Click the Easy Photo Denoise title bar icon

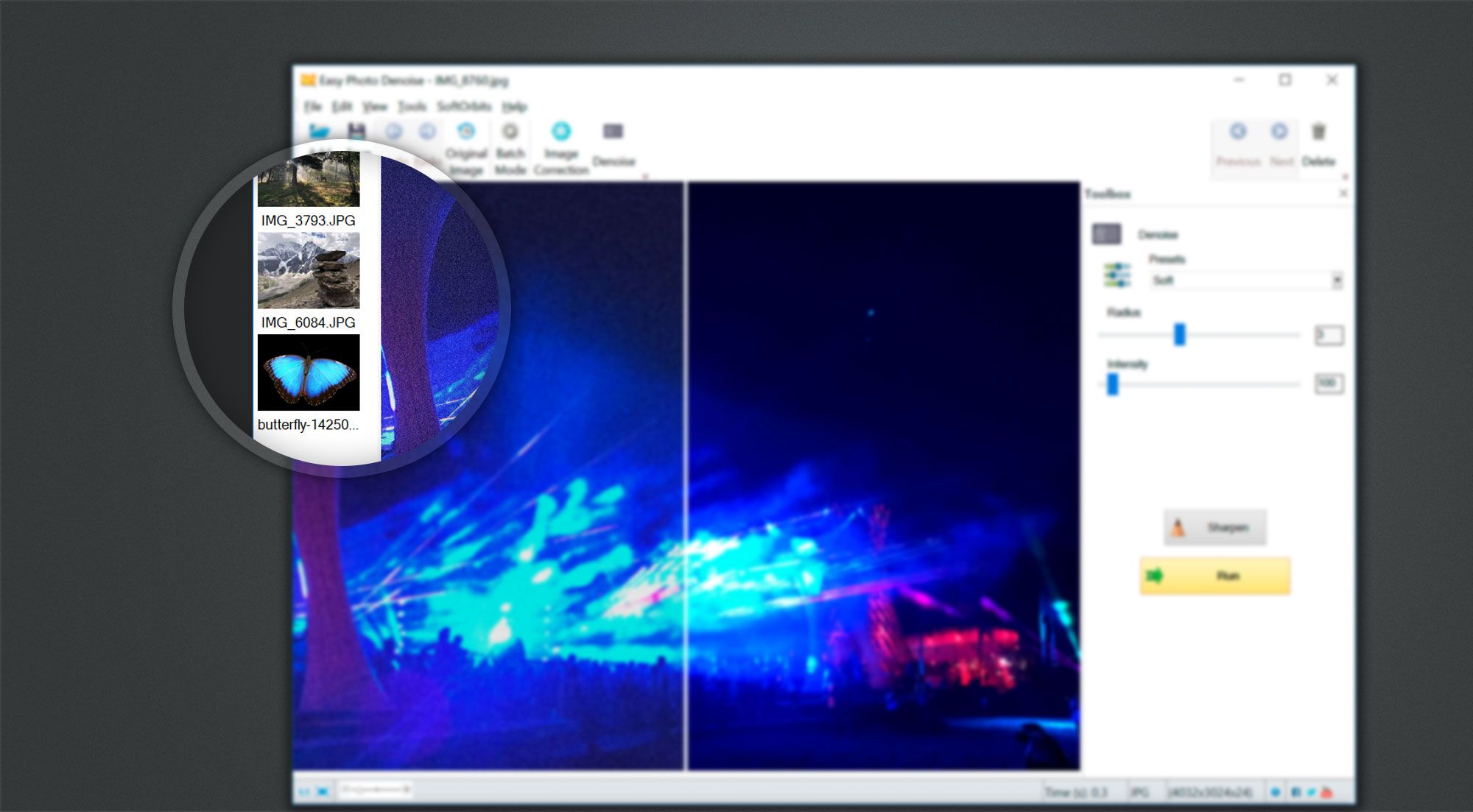308,80
